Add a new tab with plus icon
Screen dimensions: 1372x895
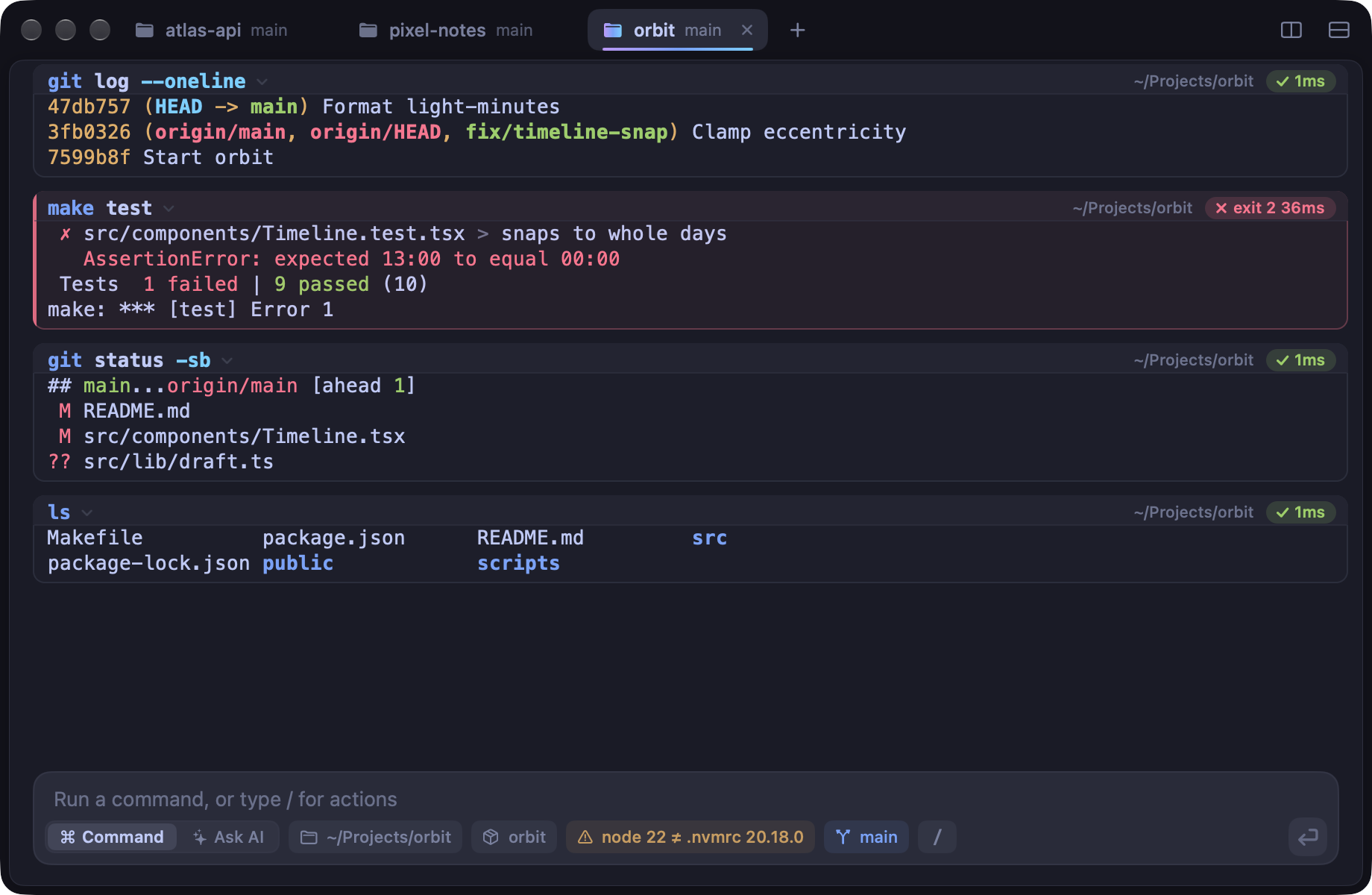tap(797, 30)
